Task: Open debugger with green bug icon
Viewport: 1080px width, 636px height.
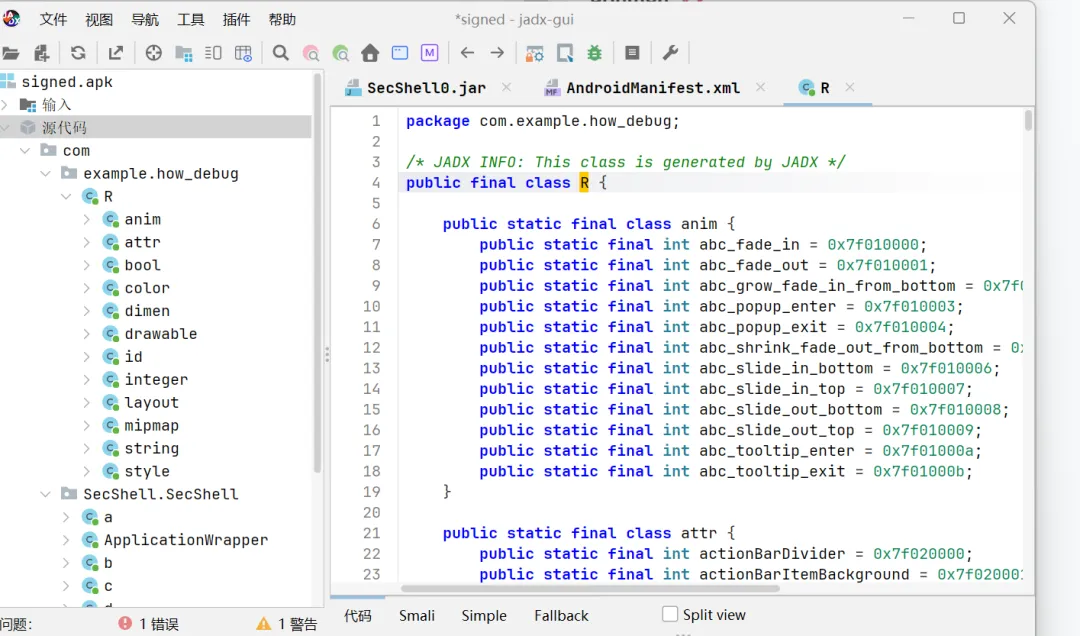Action: (594, 53)
